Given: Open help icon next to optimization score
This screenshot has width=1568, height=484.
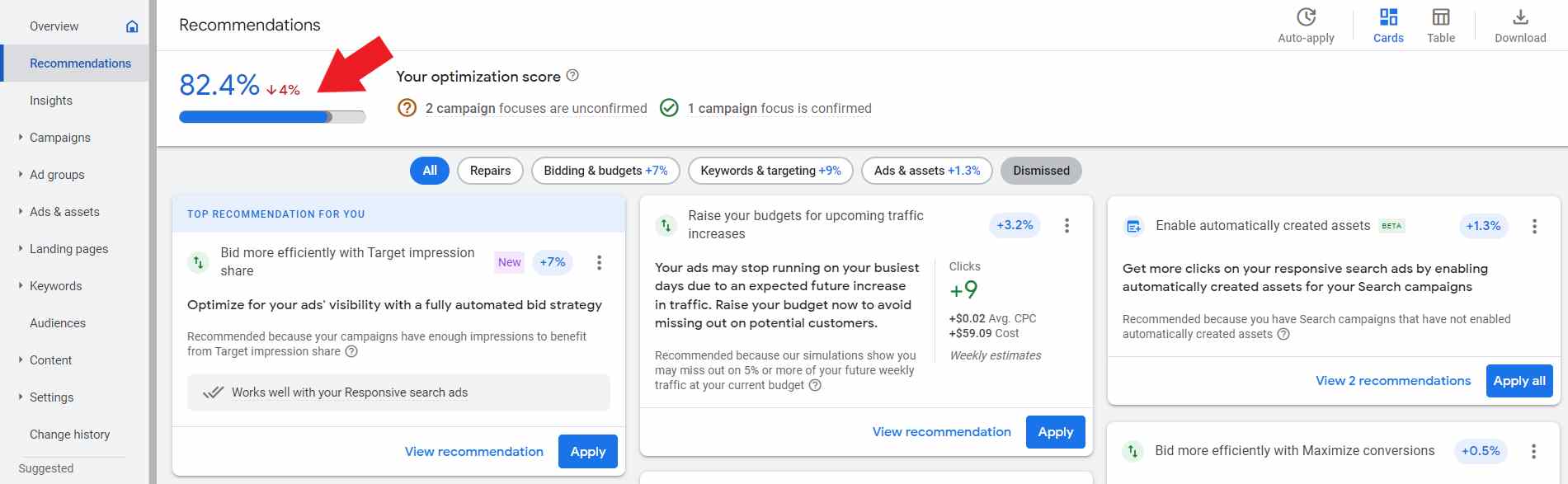Looking at the screenshot, I should [572, 76].
